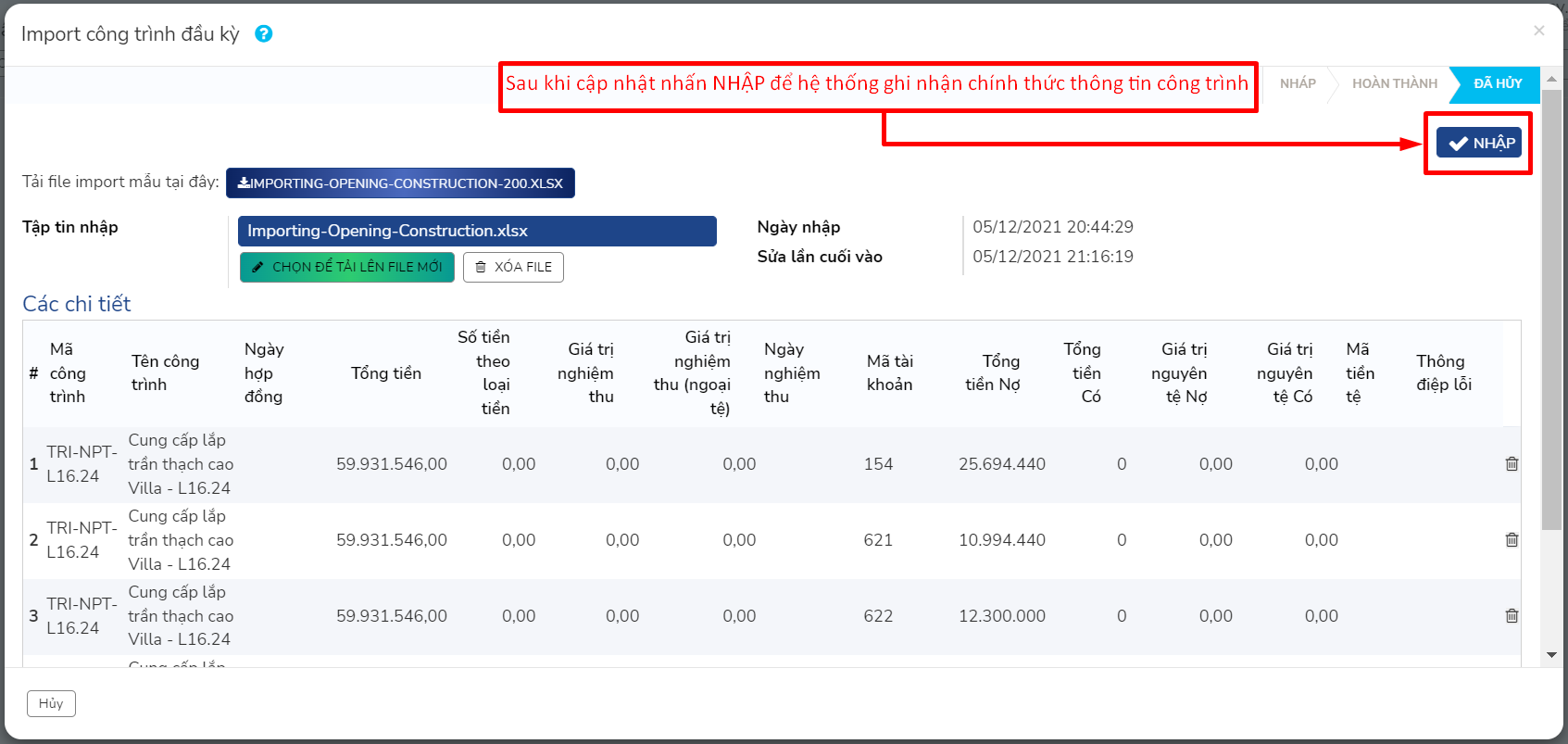1568x744 pixels.
Task: Click the Thông điệp lỗi column header
Action: tap(1444, 373)
